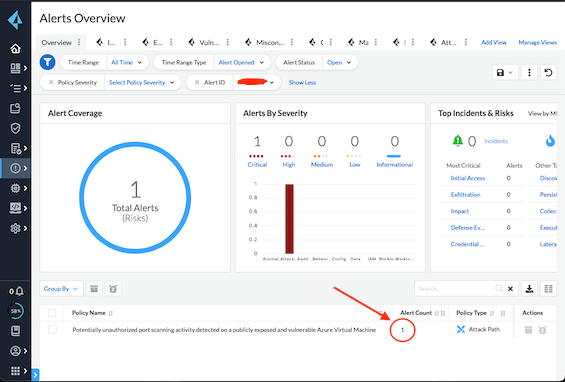The width and height of the screenshot is (565, 382).
Task: Open the Group By dropdown
Action: point(61,289)
